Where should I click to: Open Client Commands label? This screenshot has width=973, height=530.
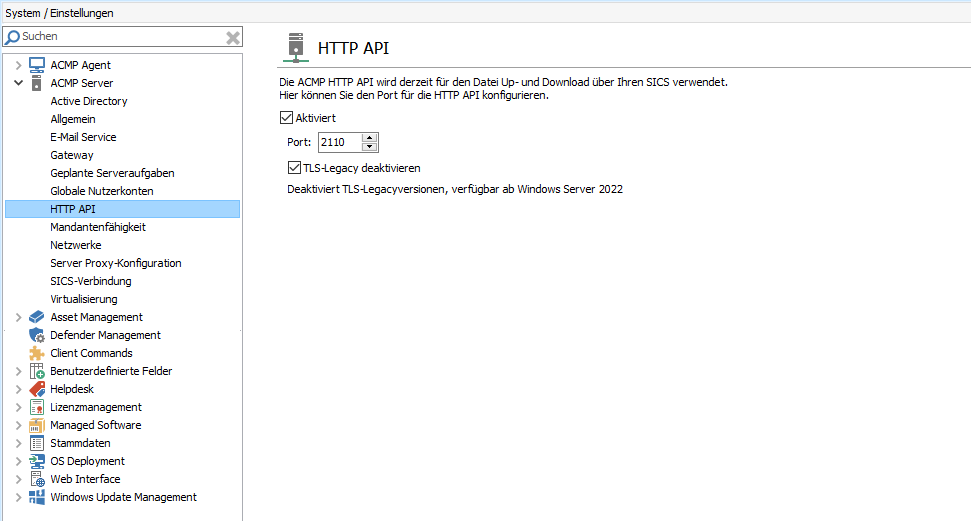click(x=91, y=353)
